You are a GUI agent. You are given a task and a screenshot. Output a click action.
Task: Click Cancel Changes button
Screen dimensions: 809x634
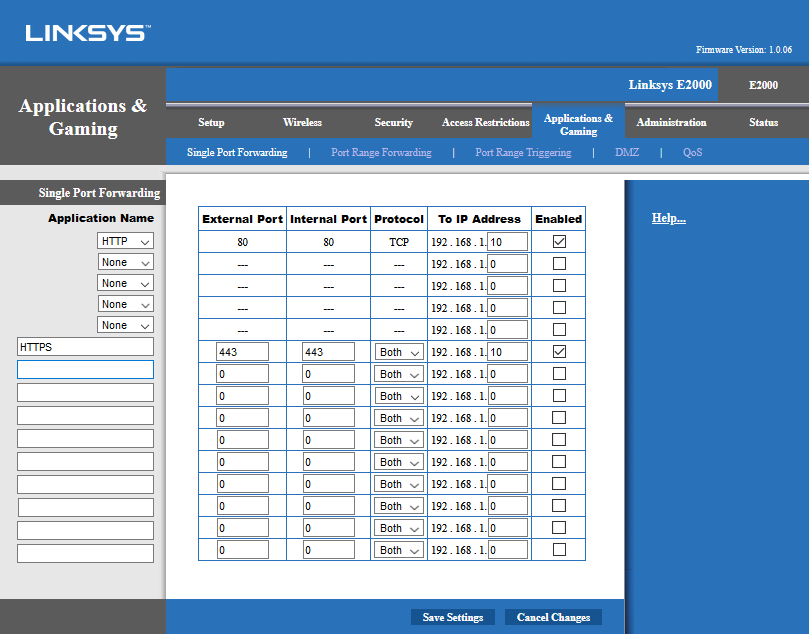click(553, 617)
